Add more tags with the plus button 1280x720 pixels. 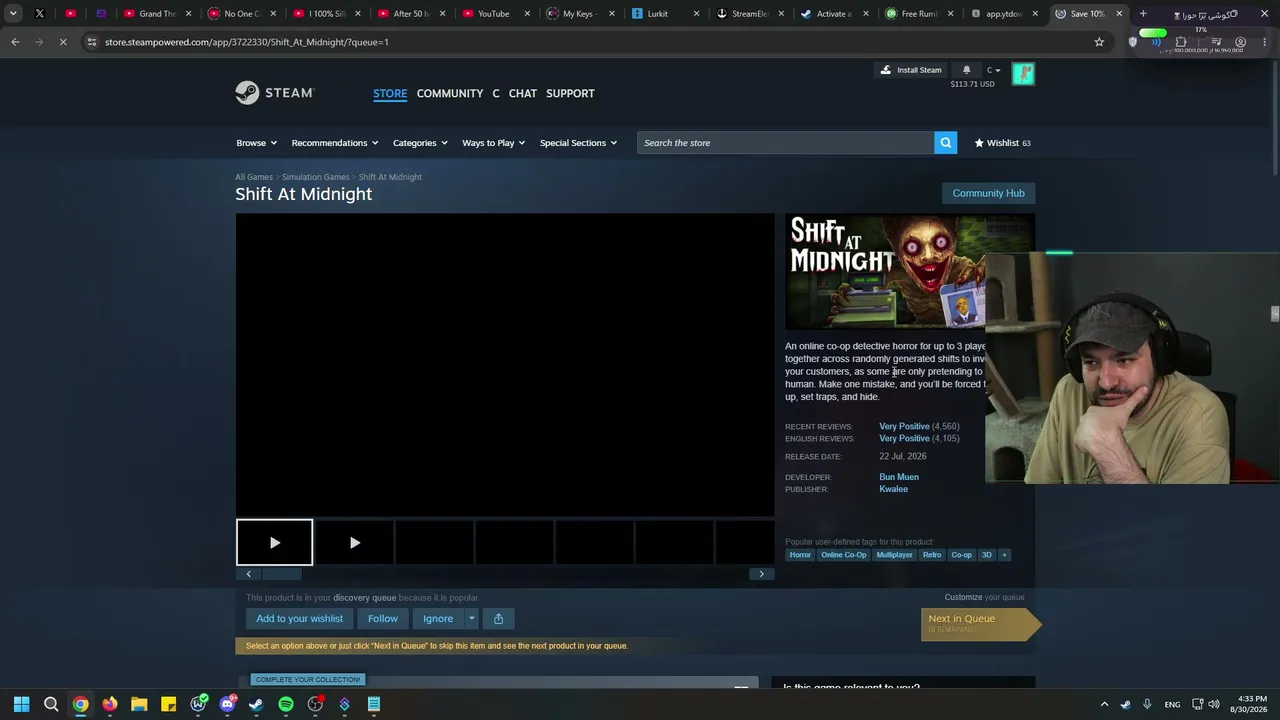tap(1004, 555)
